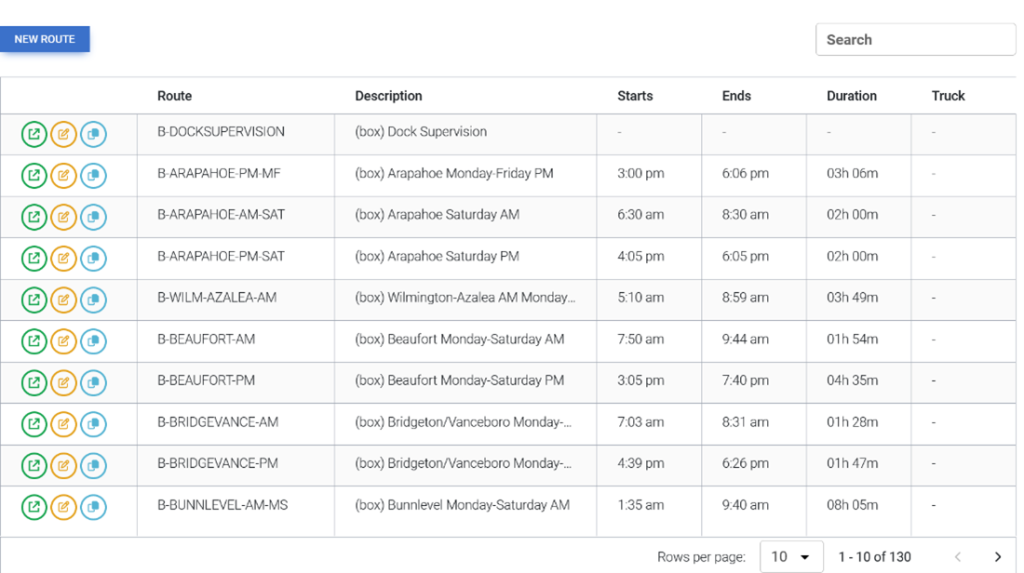Open the B-DOCKSUPERVISION route with green icon
This screenshot has width=1024, height=573.
pyautogui.click(x=34, y=133)
